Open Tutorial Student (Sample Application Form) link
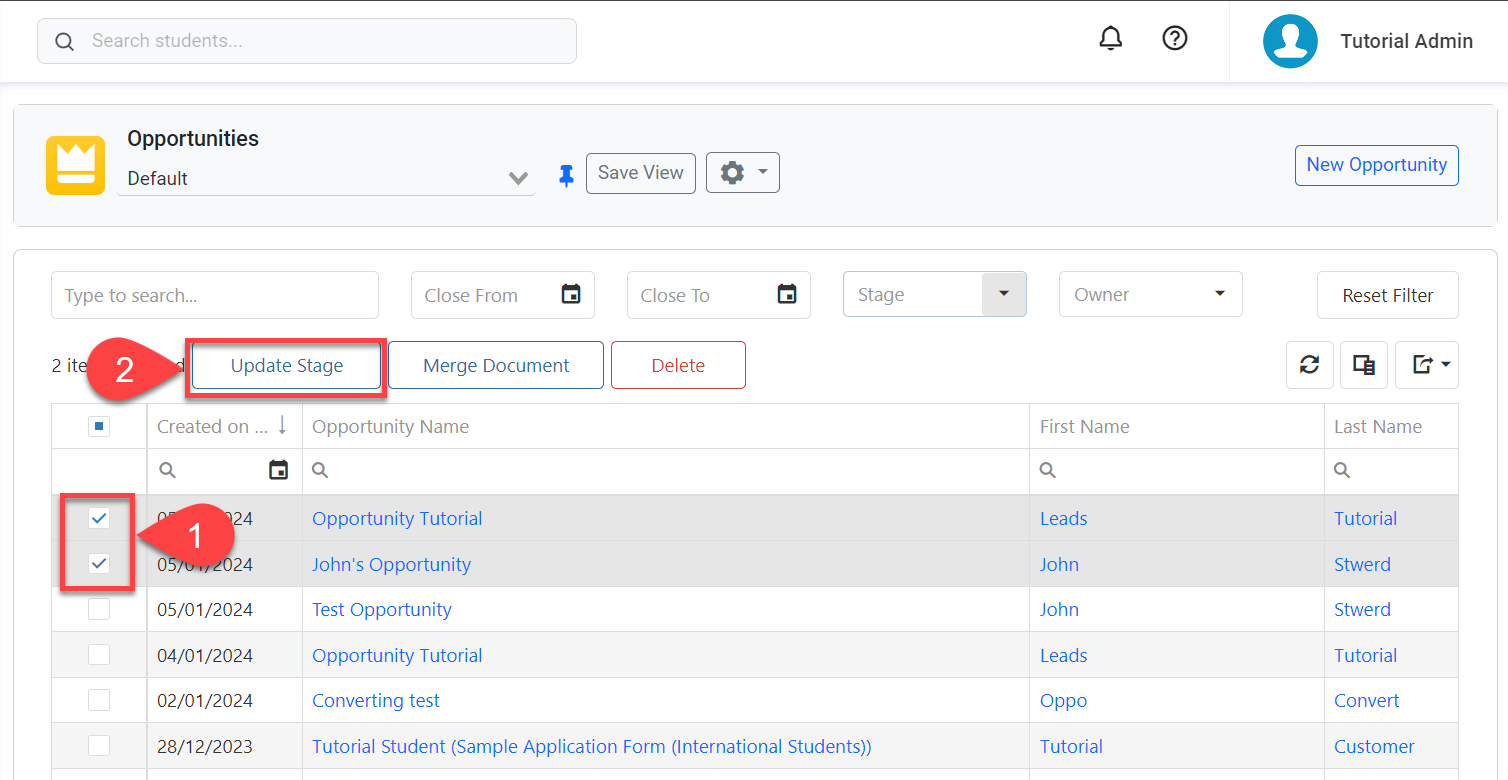 click(x=592, y=746)
